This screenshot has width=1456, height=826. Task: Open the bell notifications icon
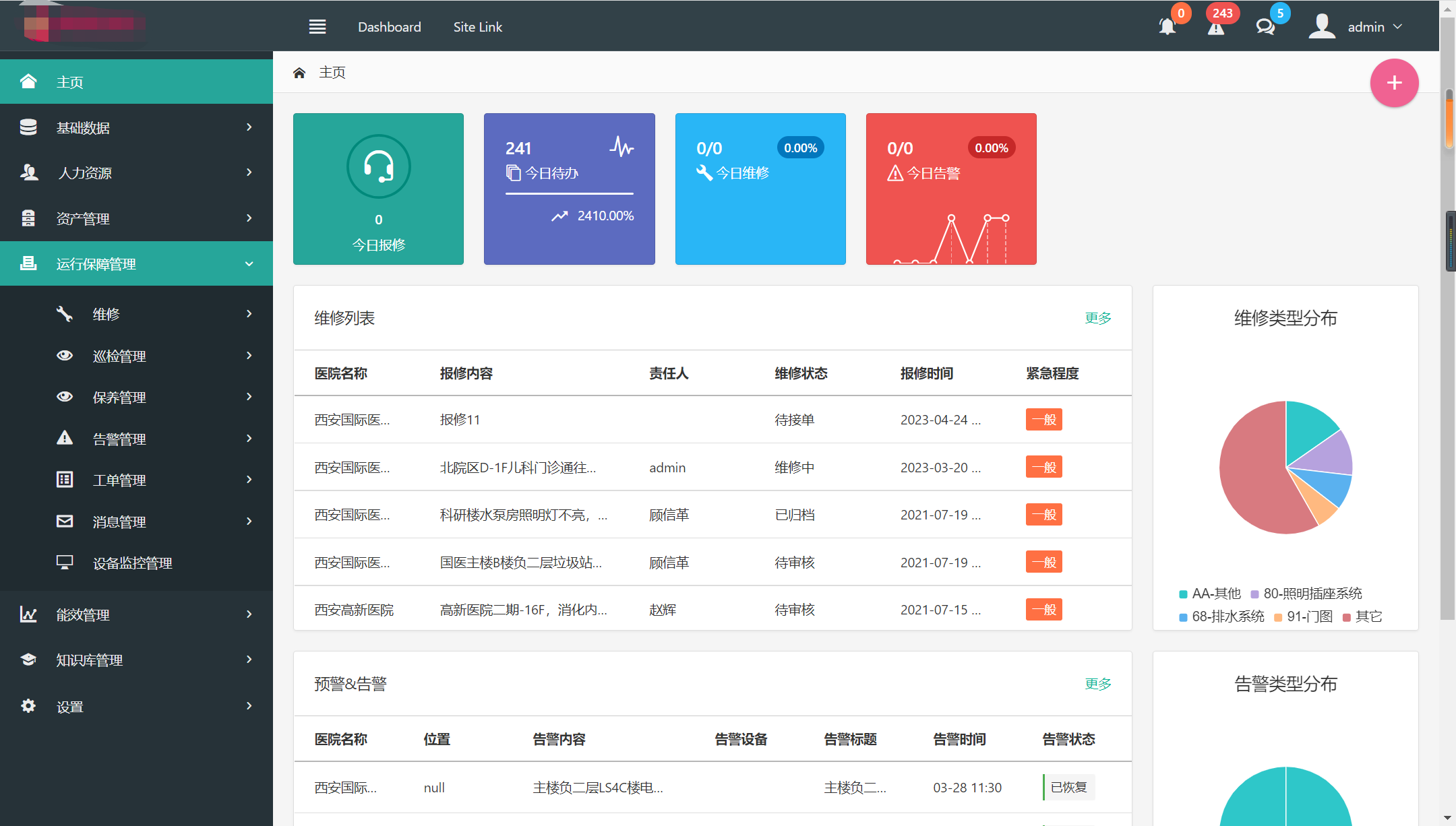tap(1167, 27)
